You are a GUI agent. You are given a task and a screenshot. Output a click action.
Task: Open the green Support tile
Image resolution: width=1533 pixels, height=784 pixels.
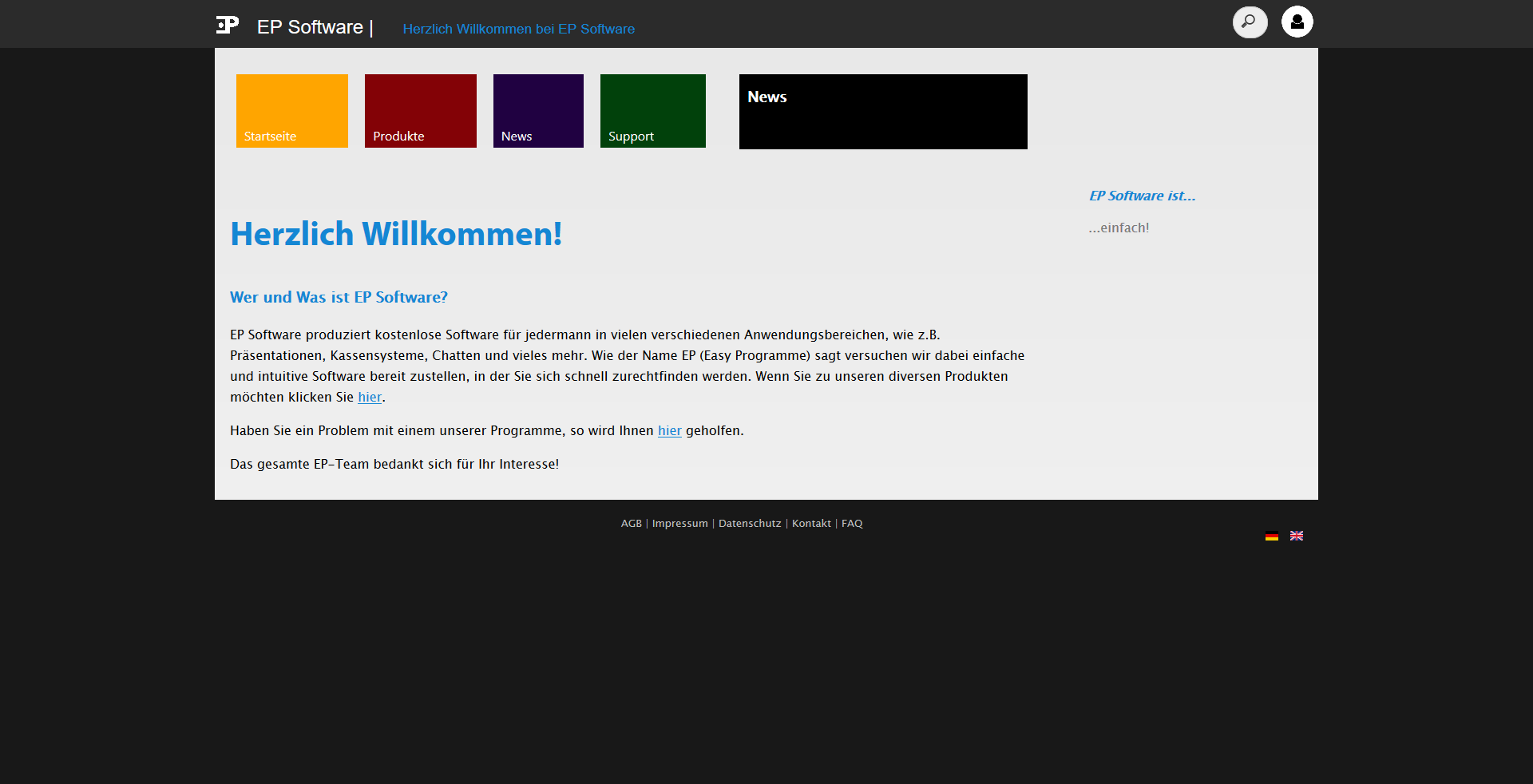653,111
